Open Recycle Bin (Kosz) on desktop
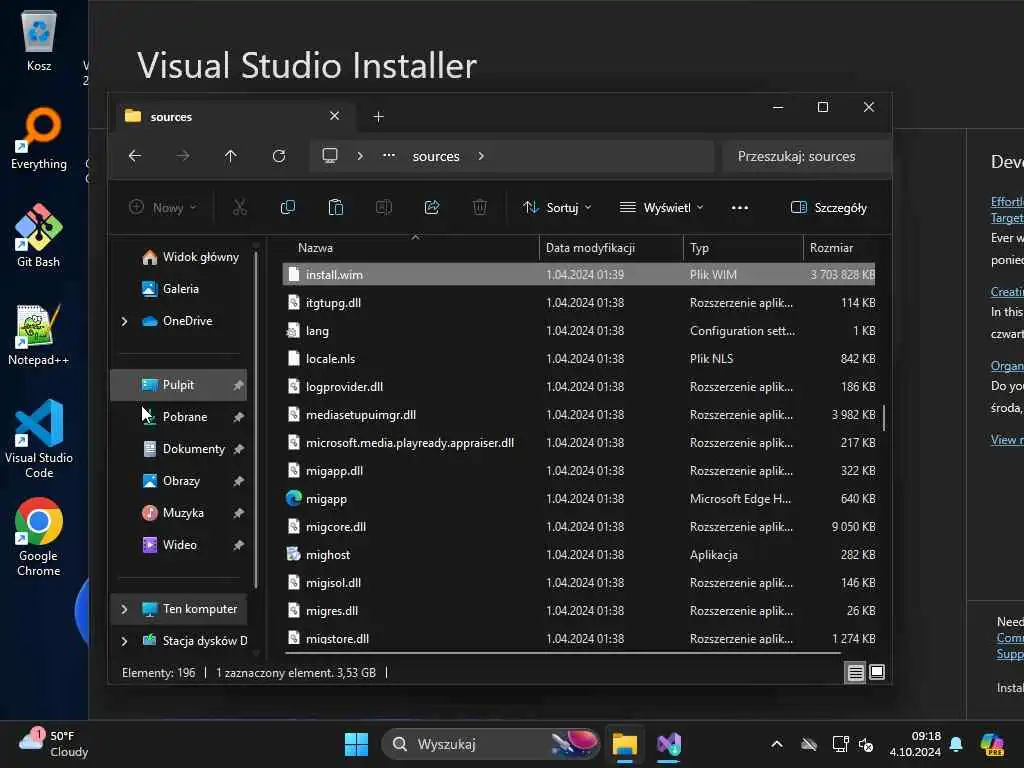Image resolution: width=1024 pixels, height=768 pixels. (39, 39)
